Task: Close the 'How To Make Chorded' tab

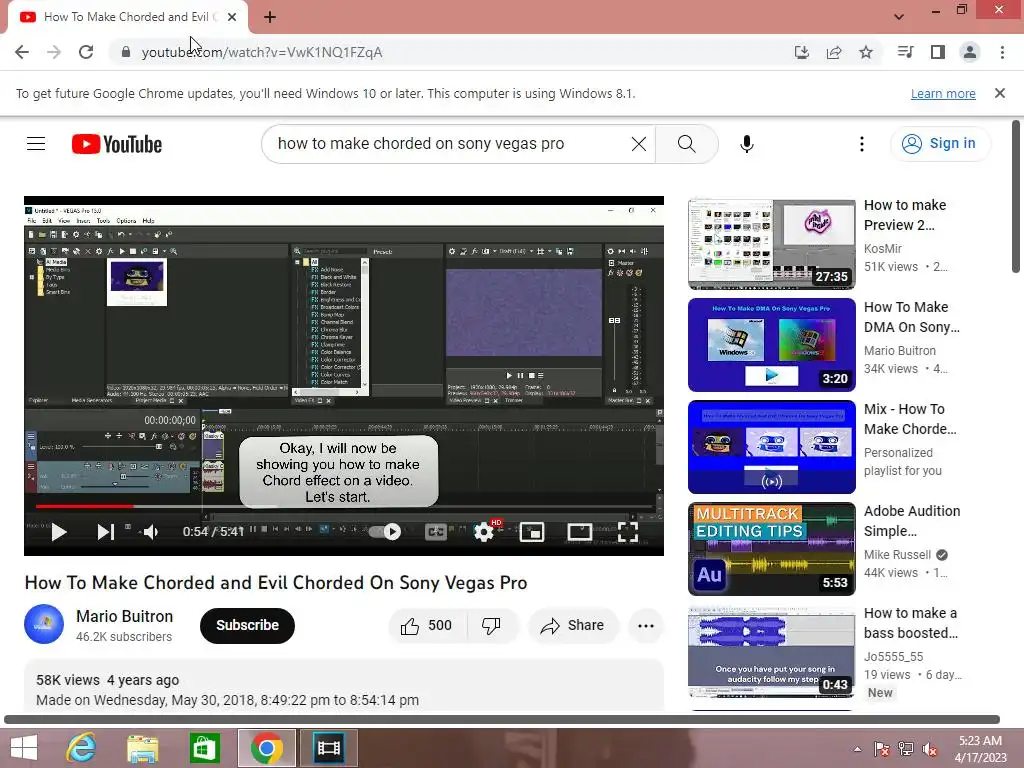Action: pyautogui.click(x=232, y=17)
